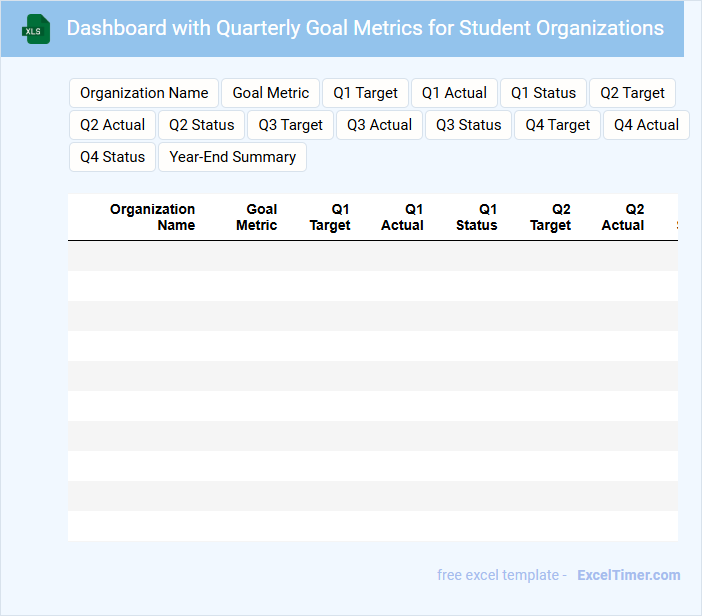The width and height of the screenshot is (702, 616).
Task: Click the Q3 Status tag
Action: pyautogui.click(x=468, y=125)
